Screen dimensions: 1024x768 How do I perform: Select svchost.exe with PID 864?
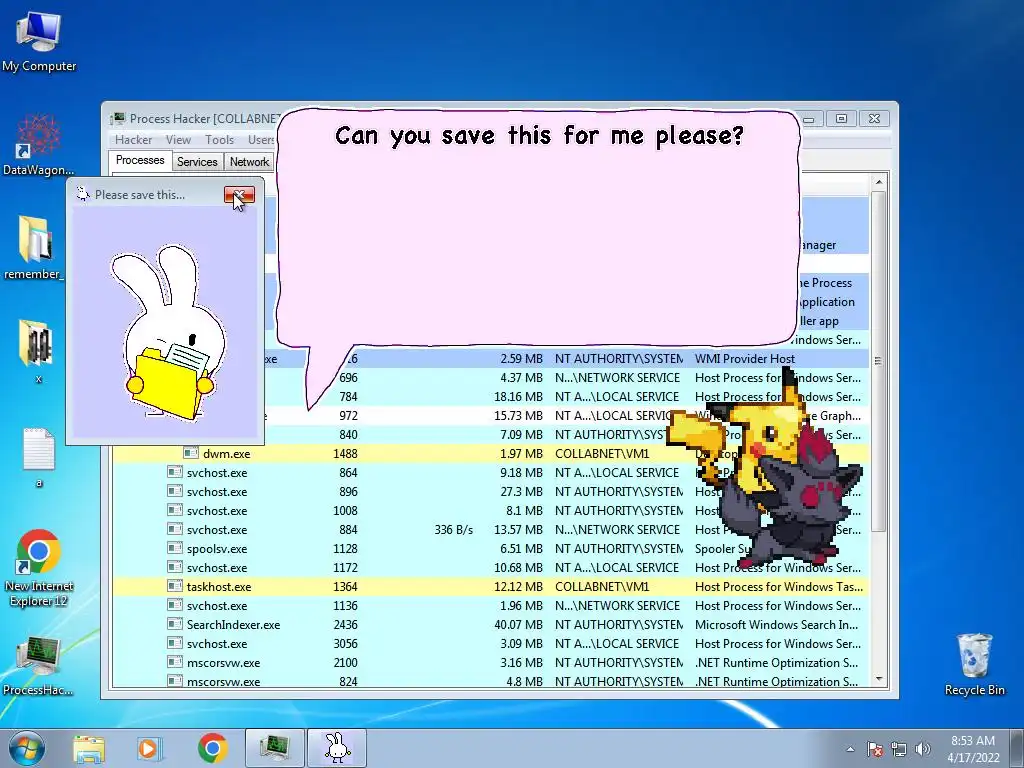491,473
